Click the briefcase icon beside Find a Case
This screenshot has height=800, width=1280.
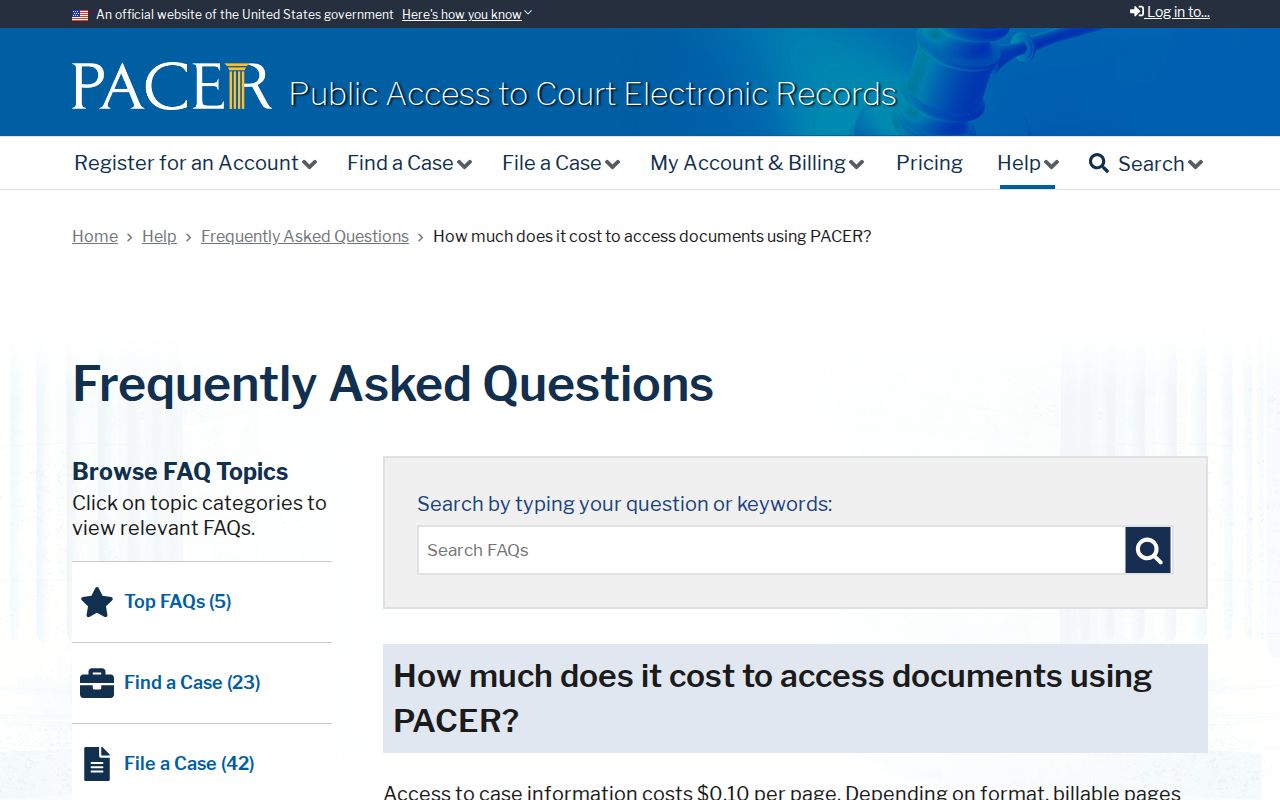pyautogui.click(x=97, y=683)
